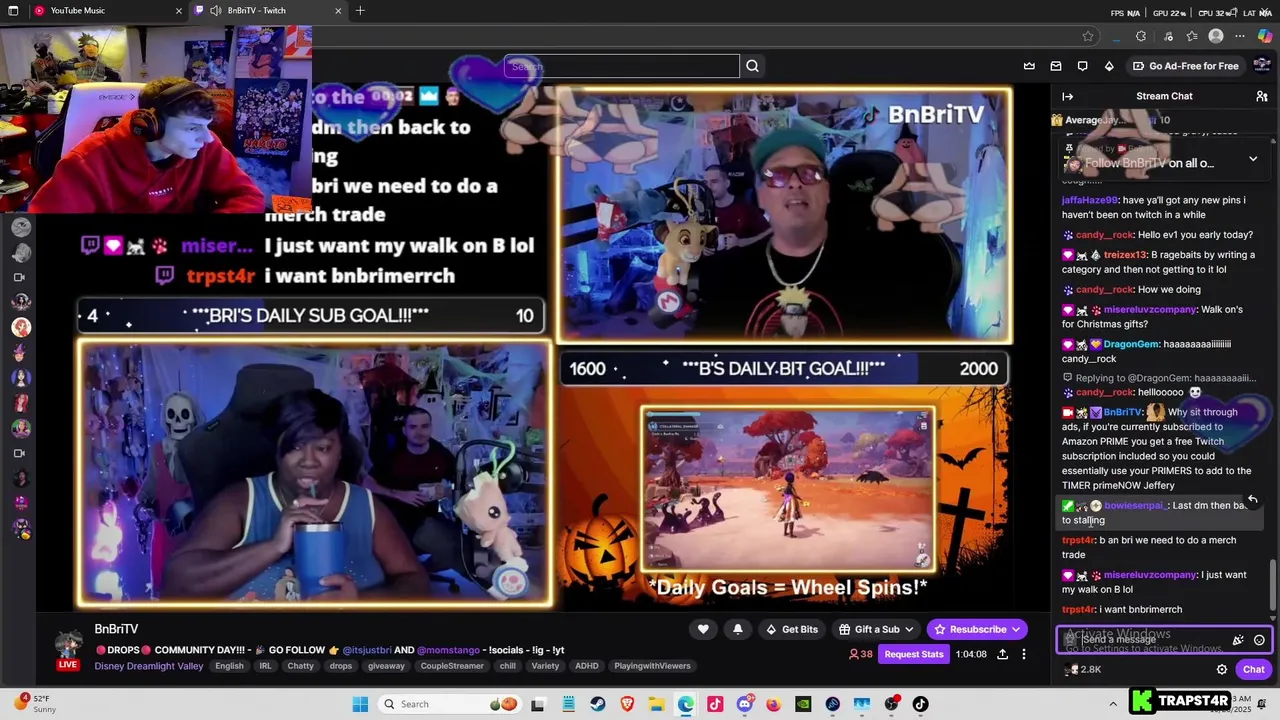Click the 2.8K channel points balance

click(x=1083, y=669)
